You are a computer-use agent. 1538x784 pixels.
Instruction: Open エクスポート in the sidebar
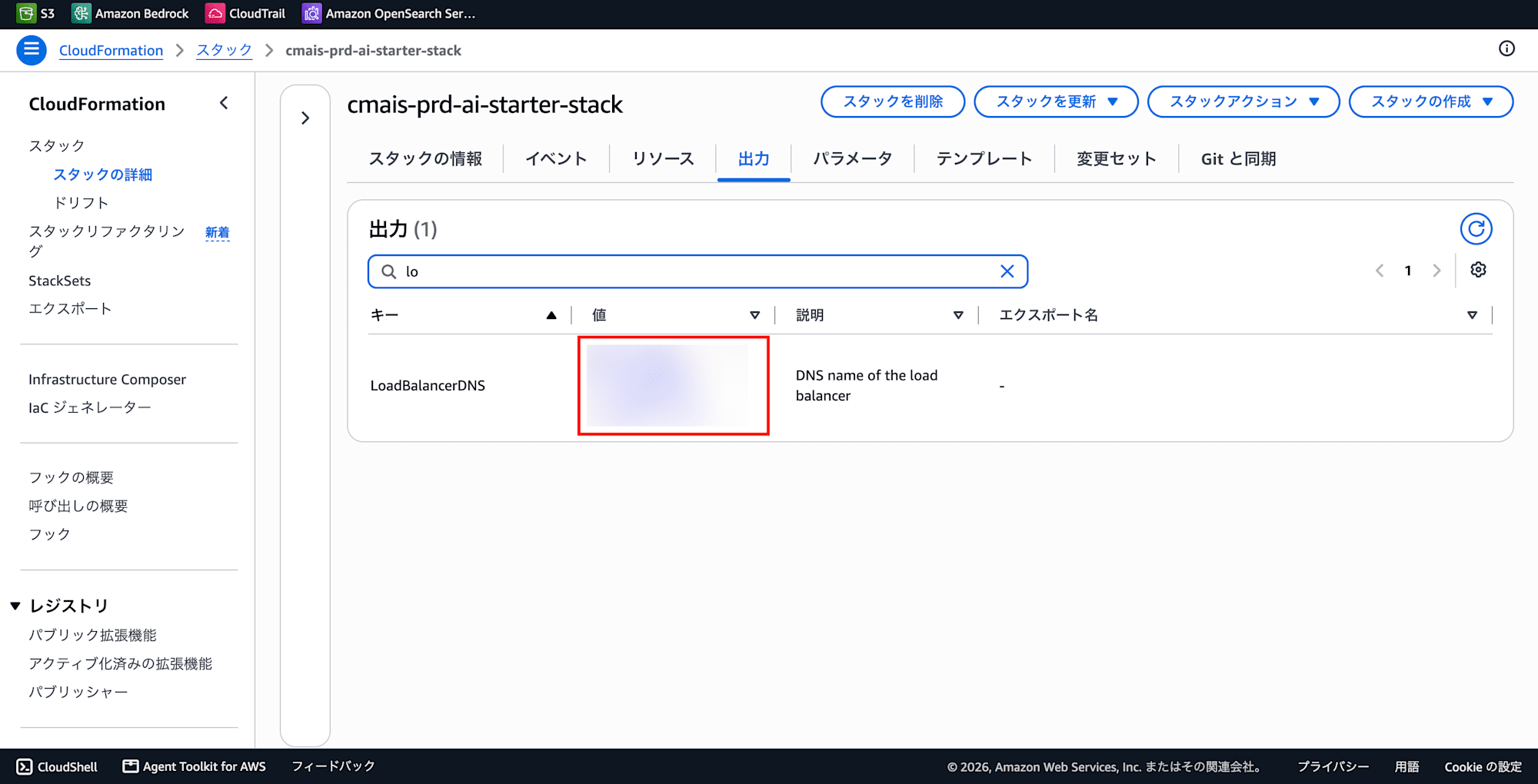point(70,309)
